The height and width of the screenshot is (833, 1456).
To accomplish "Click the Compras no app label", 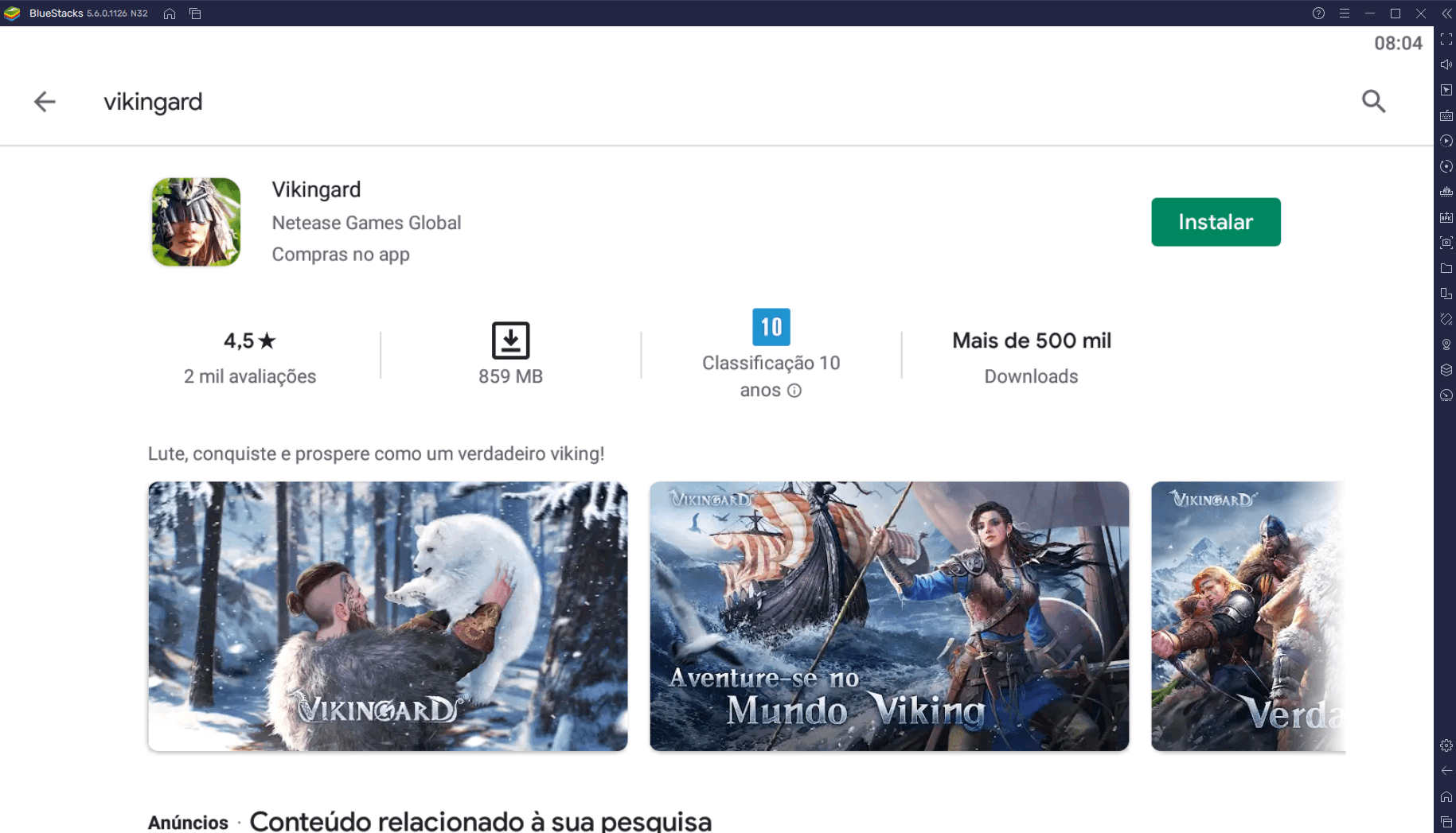I will point(341,255).
